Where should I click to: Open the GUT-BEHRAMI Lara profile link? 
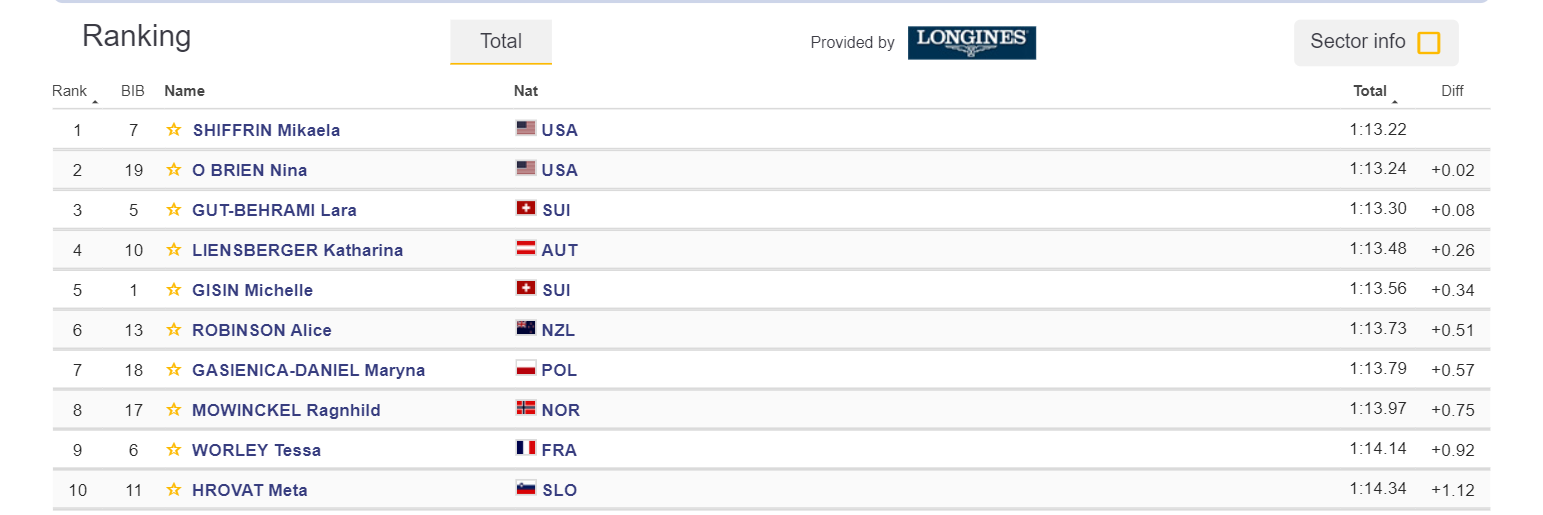coord(274,210)
